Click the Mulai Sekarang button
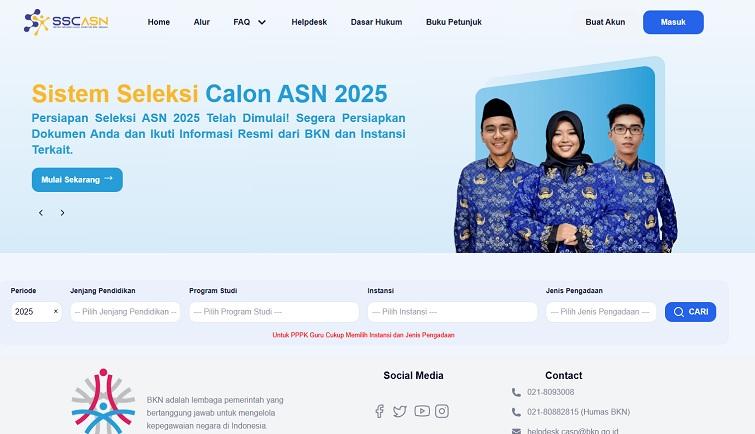The height and width of the screenshot is (434, 755). (x=77, y=180)
